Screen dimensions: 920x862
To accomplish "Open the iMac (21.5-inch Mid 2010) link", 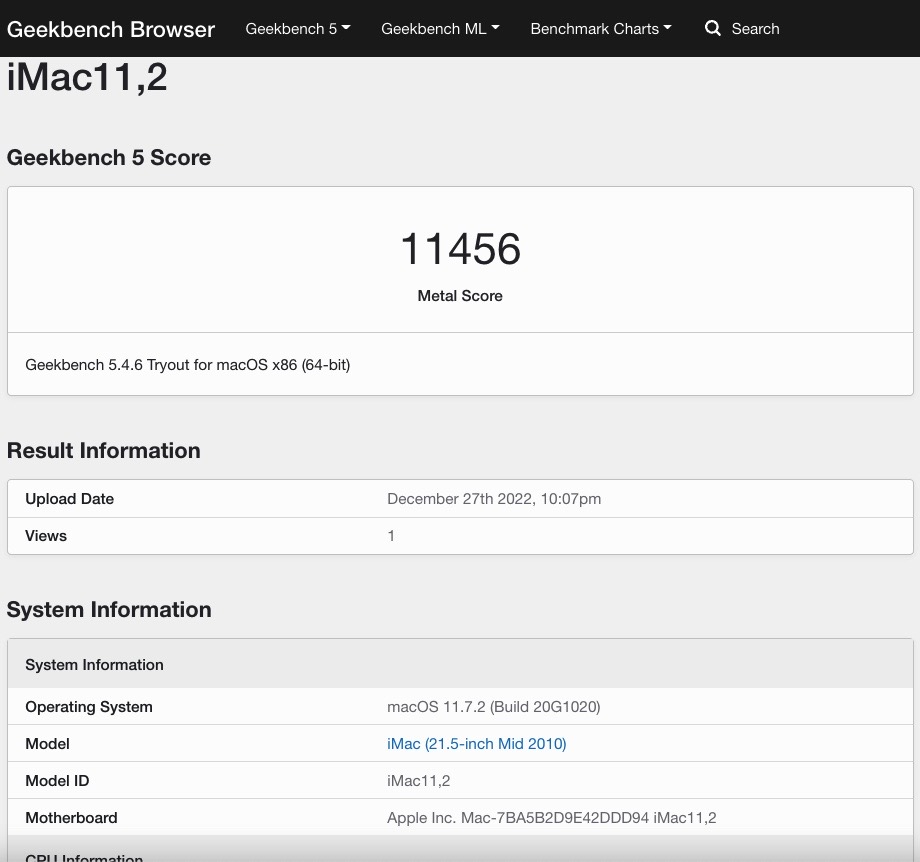I will click(476, 743).
